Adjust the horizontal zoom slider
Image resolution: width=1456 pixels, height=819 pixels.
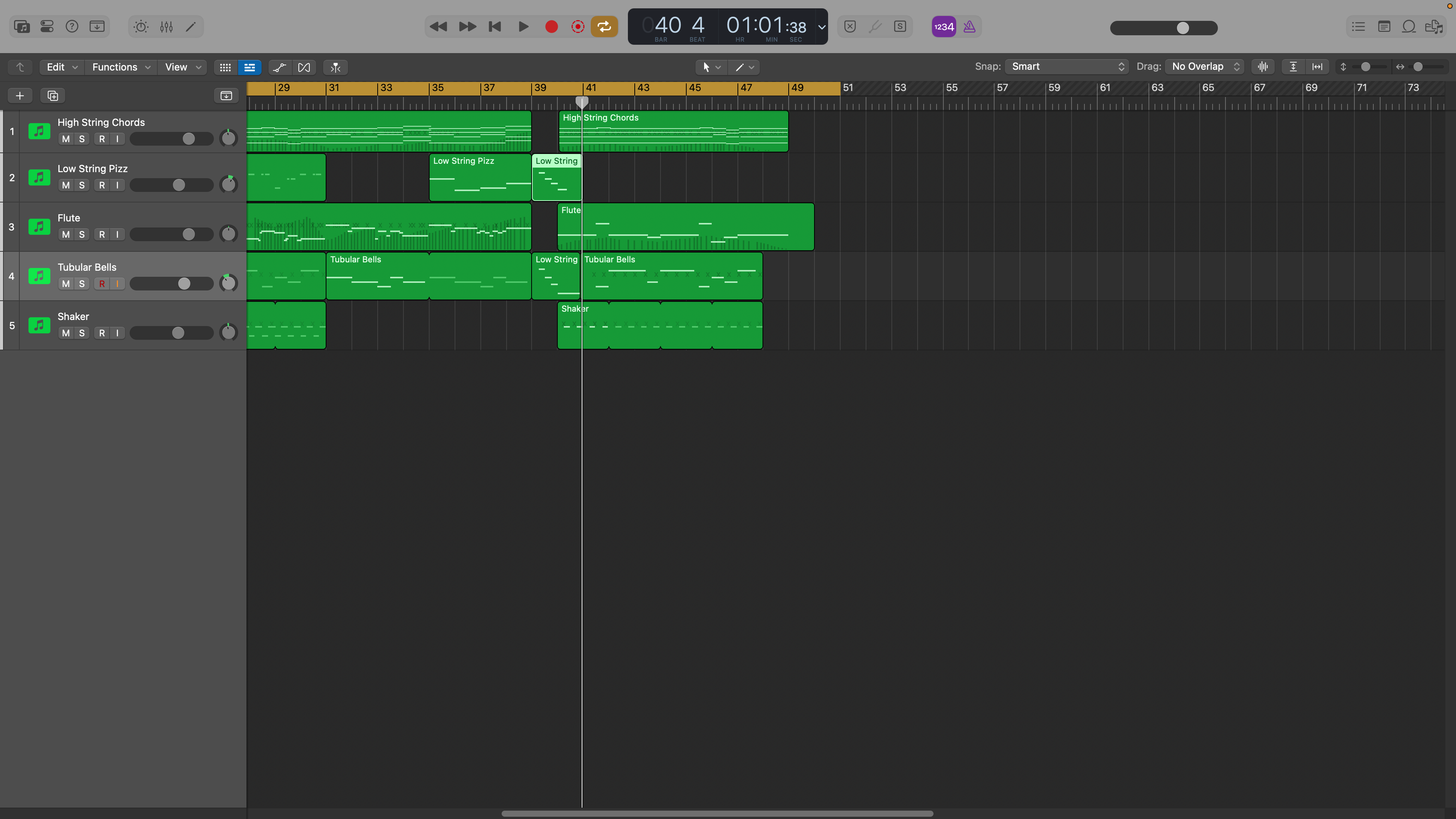tap(1418, 67)
